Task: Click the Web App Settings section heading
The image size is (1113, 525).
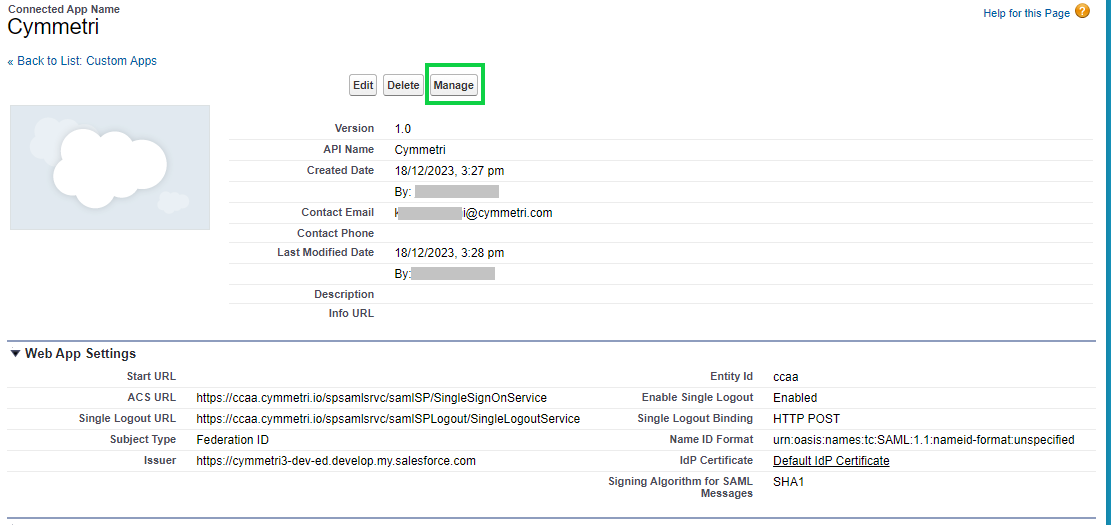Action: coord(80,353)
